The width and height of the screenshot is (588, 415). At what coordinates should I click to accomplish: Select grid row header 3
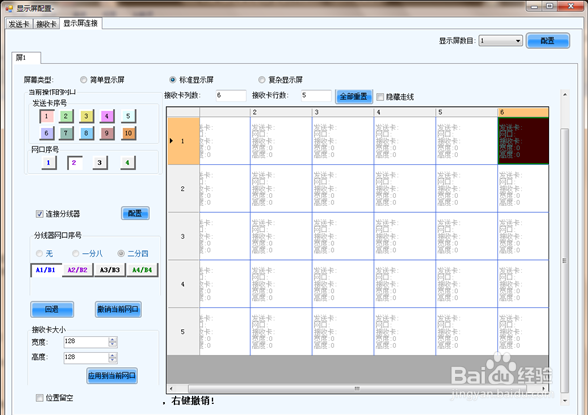(183, 236)
